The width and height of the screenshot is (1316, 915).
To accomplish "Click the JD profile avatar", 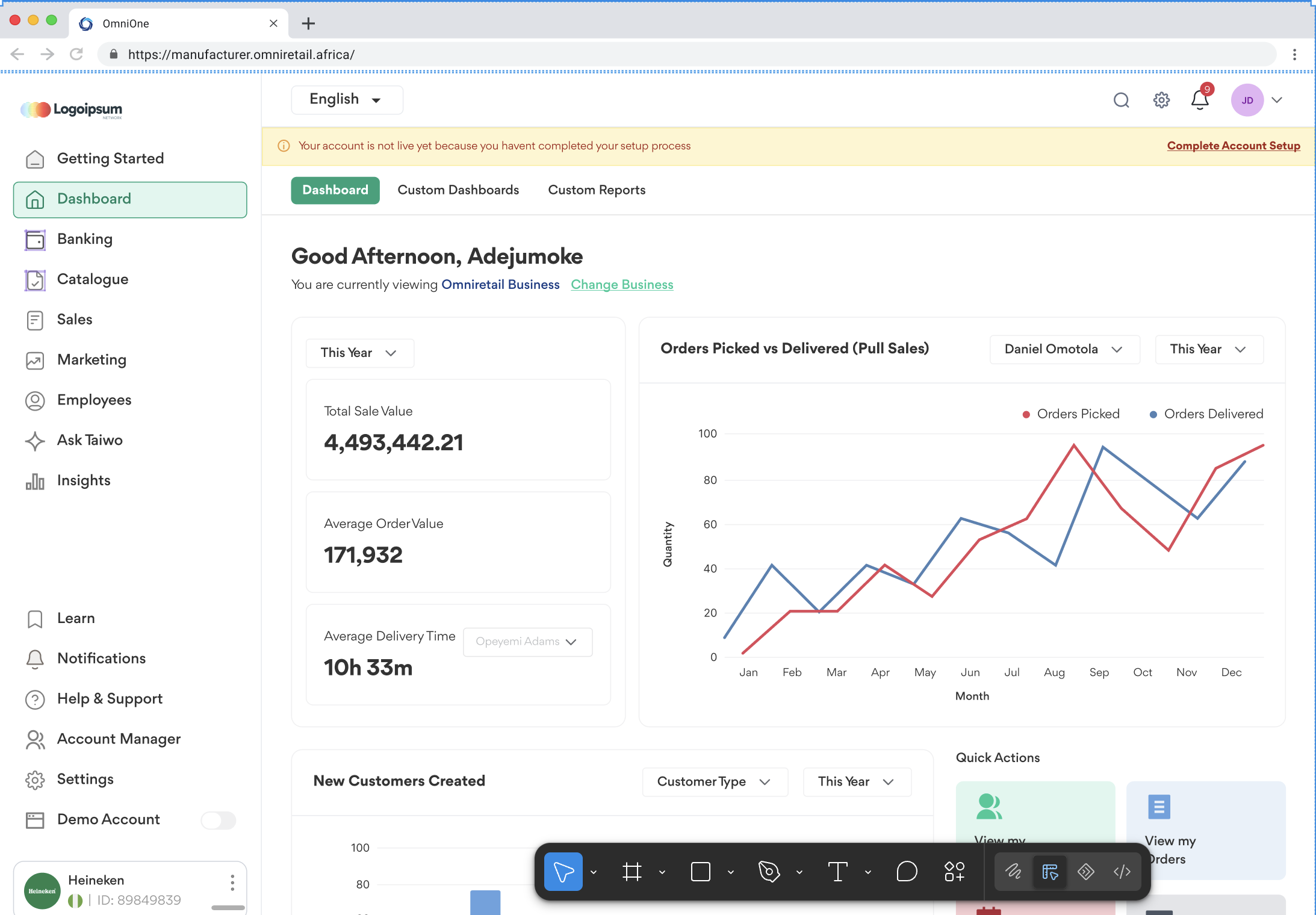I will (x=1247, y=100).
